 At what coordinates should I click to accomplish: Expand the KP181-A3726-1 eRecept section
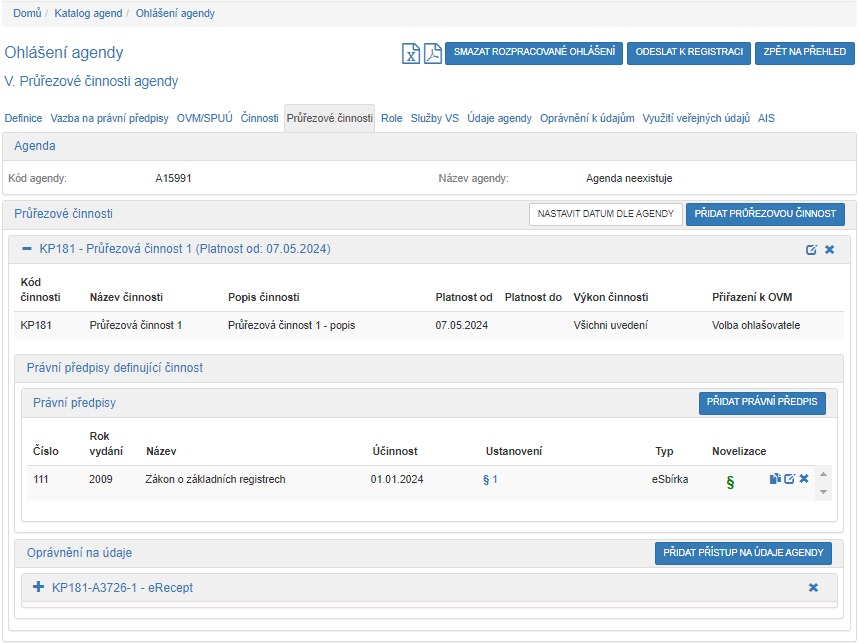point(39,588)
